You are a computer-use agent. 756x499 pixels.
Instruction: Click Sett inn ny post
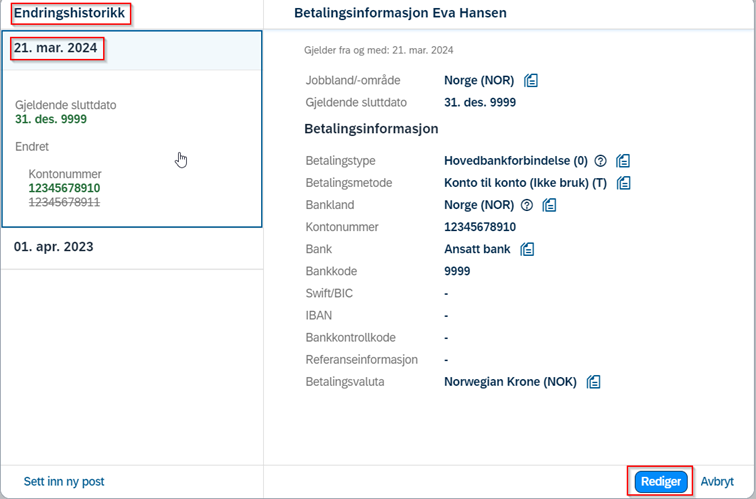coord(64,482)
